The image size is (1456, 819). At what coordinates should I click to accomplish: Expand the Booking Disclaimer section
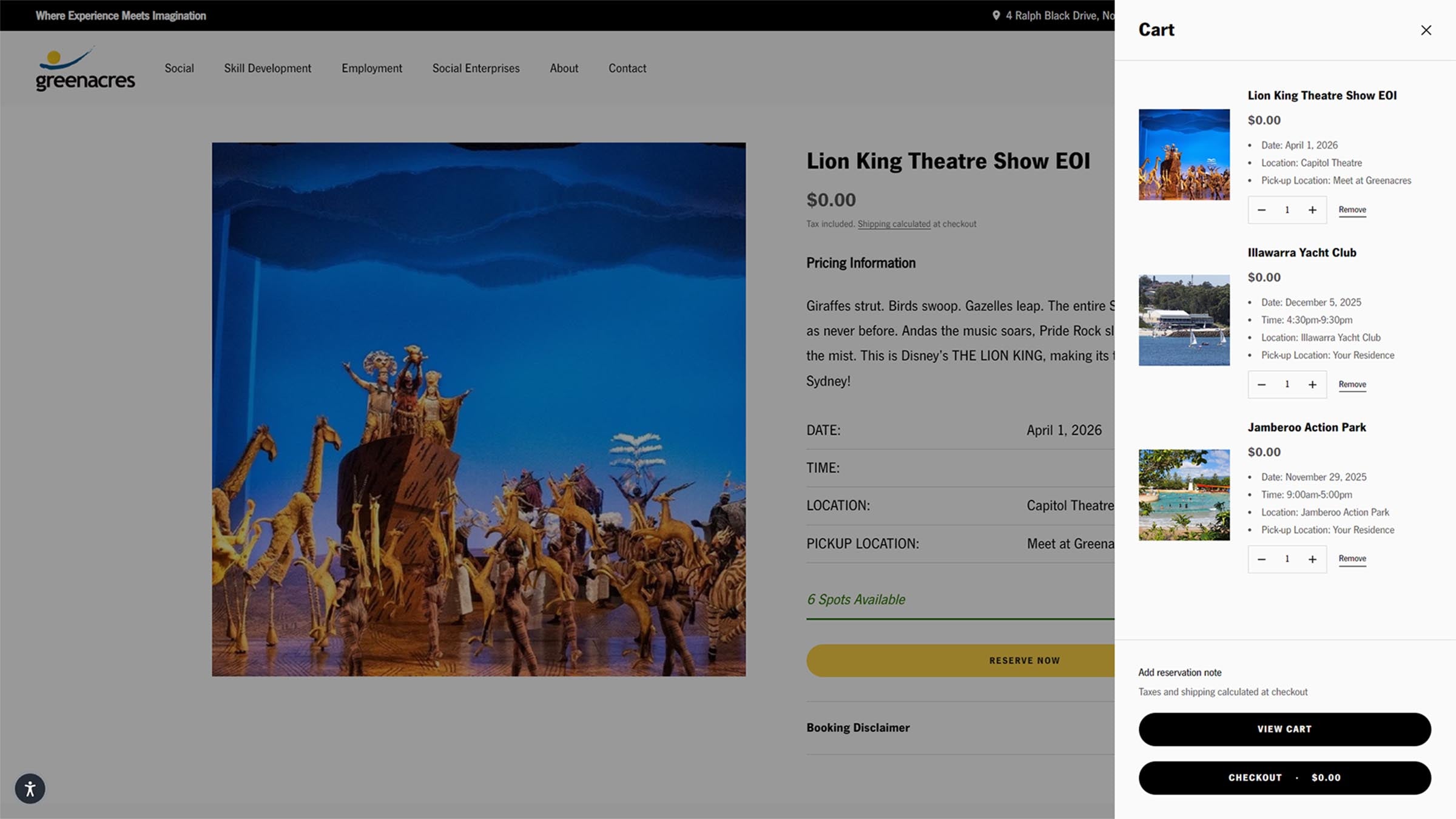coord(858,727)
